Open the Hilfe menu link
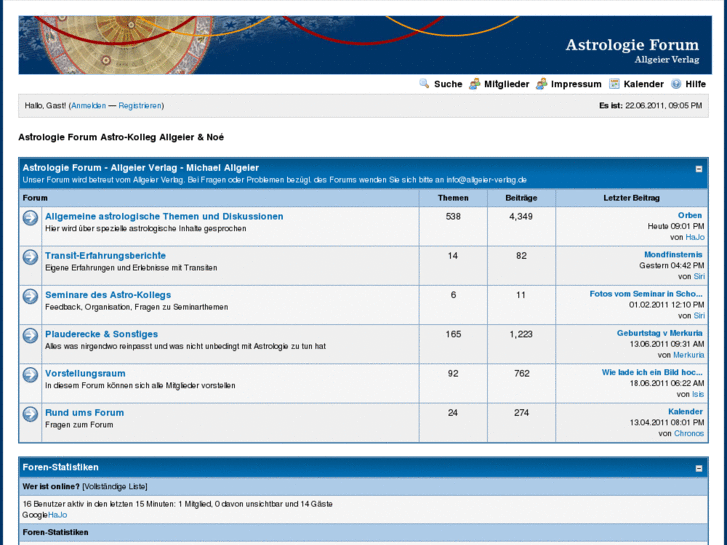Screen dimensions: 727x545 click(x=695, y=84)
